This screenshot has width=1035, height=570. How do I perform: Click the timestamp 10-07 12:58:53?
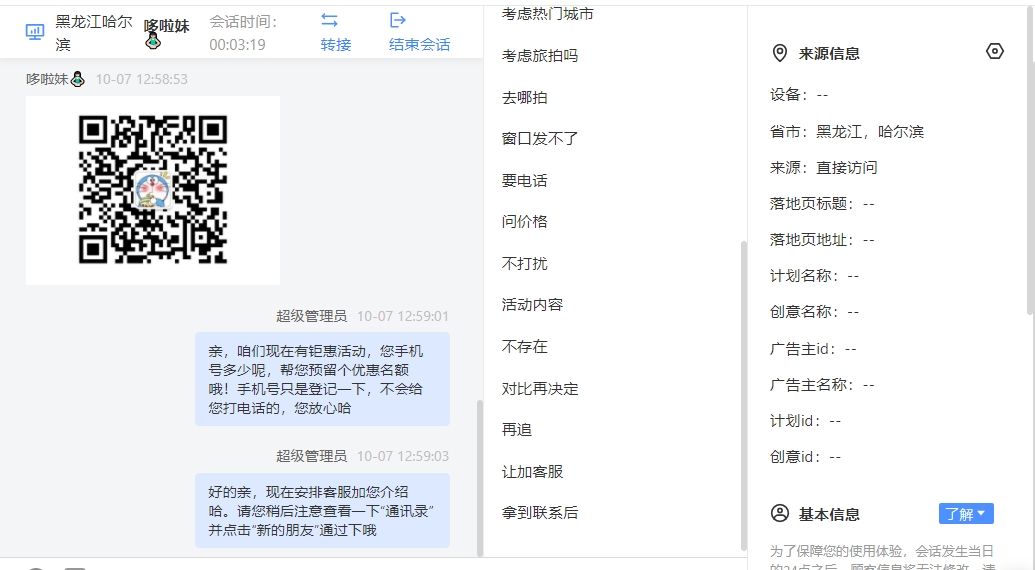[141, 79]
